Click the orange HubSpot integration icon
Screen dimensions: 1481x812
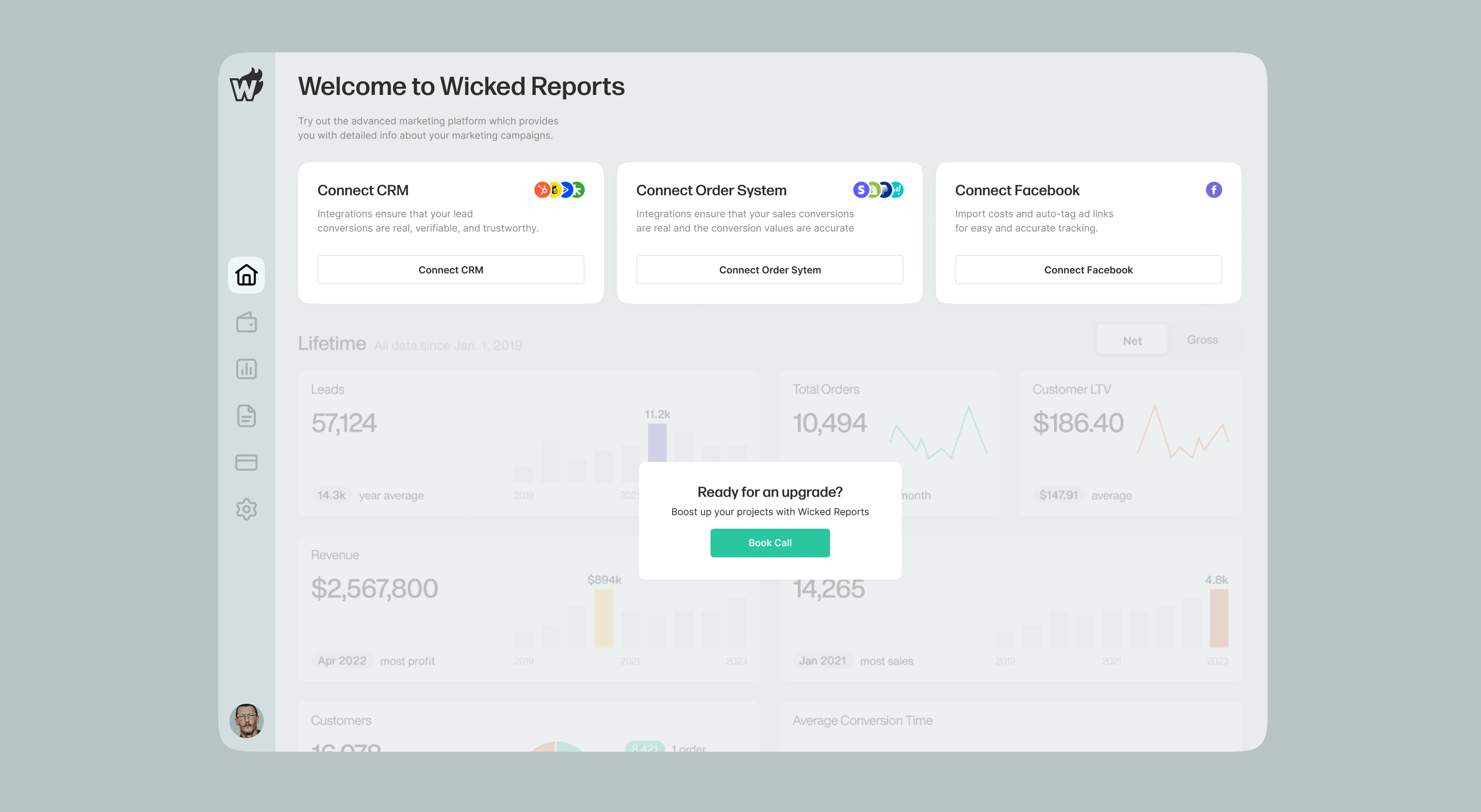pyautogui.click(x=541, y=190)
